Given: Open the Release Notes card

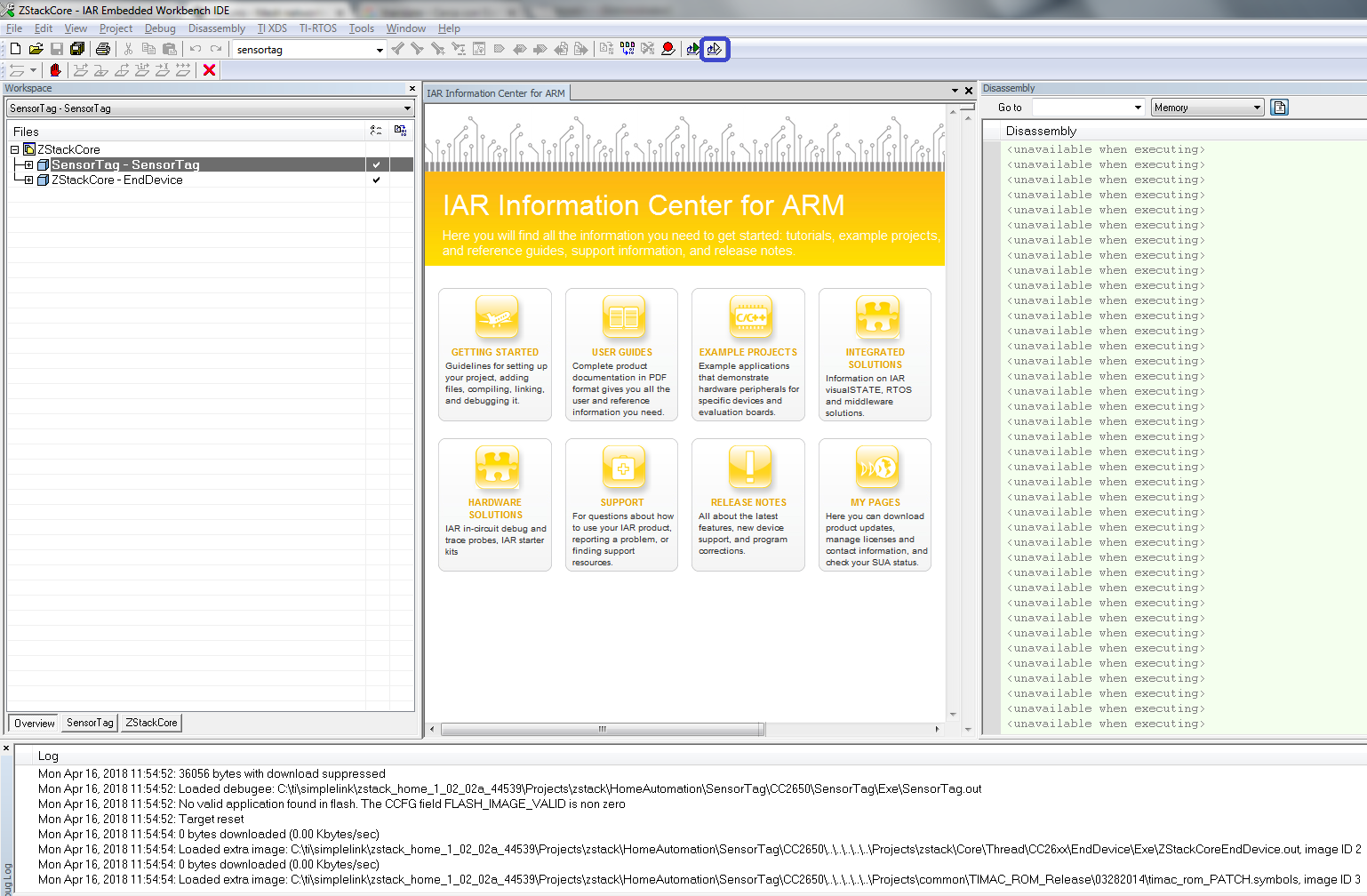Looking at the screenshot, I should click(x=748, y=505).
